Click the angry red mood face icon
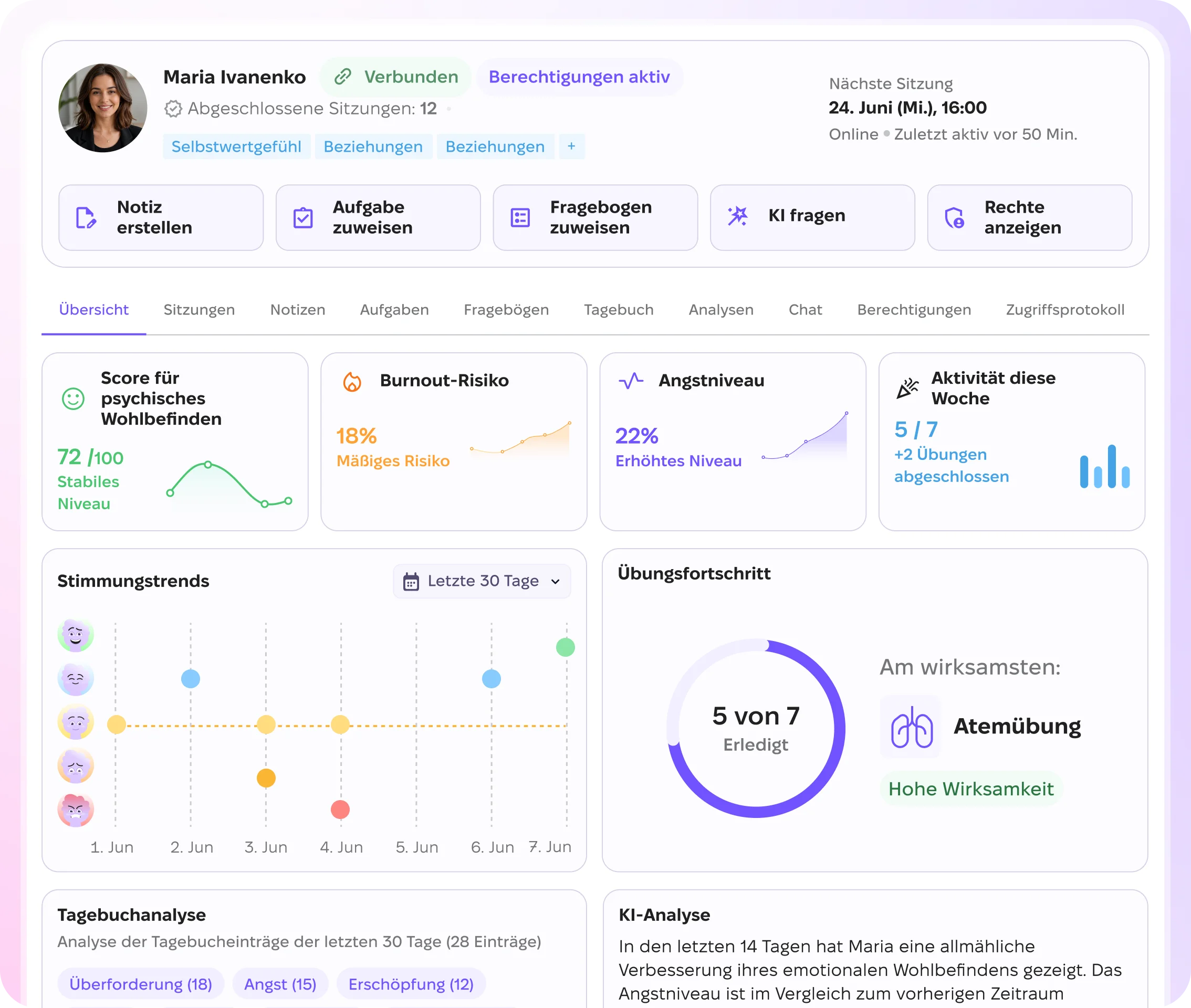 [x=76, y=810]
